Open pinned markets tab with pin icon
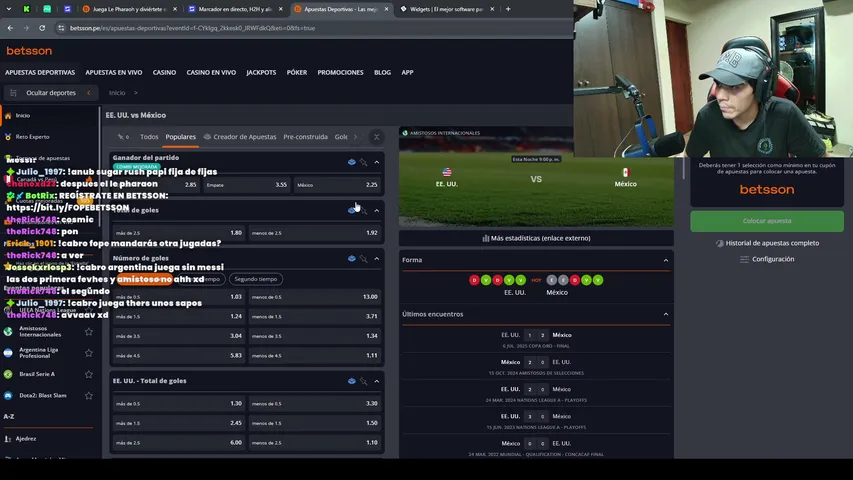 [x=123, y=137]
